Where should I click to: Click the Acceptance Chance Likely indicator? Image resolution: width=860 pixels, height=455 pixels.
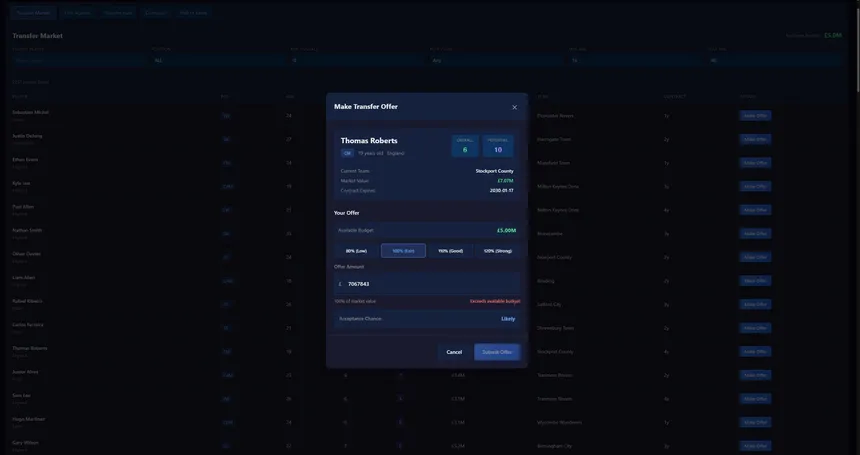click(508, 319)
